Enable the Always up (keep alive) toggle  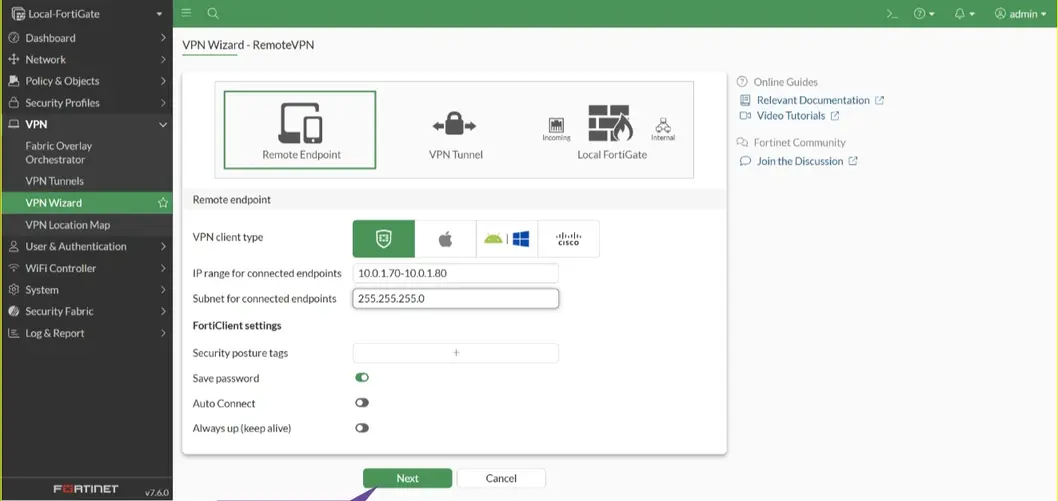pyautogui.click(x=362, y=428)
